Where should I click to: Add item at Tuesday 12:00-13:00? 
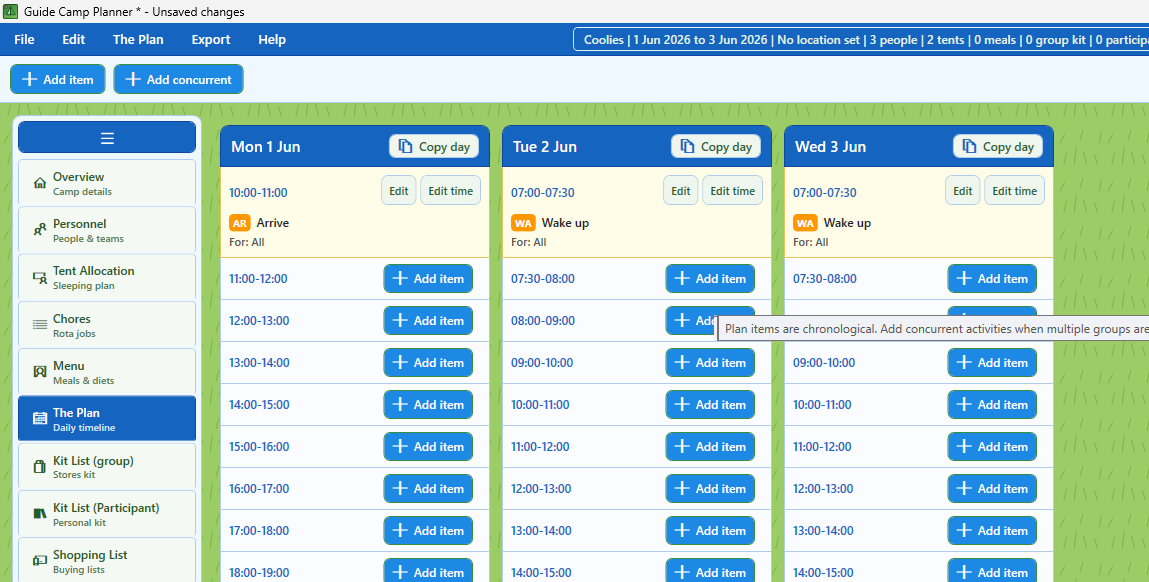(x=710, y=488)
